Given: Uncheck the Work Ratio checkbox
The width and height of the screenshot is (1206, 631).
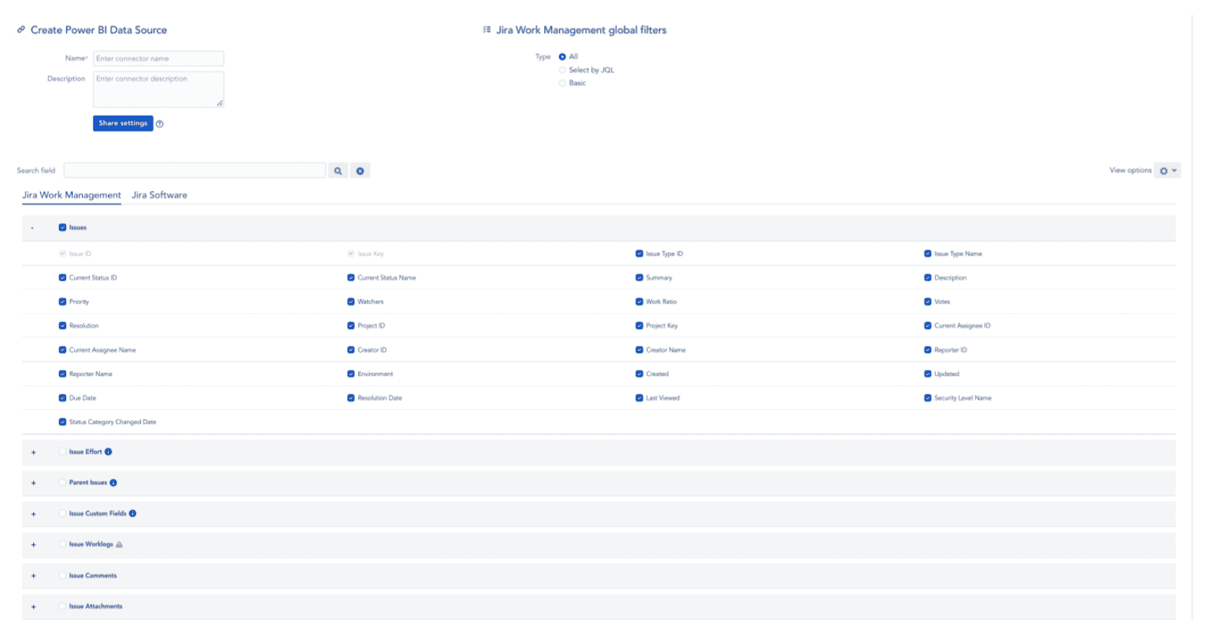Looking at the screenshot, I should (x=639, y=302).
